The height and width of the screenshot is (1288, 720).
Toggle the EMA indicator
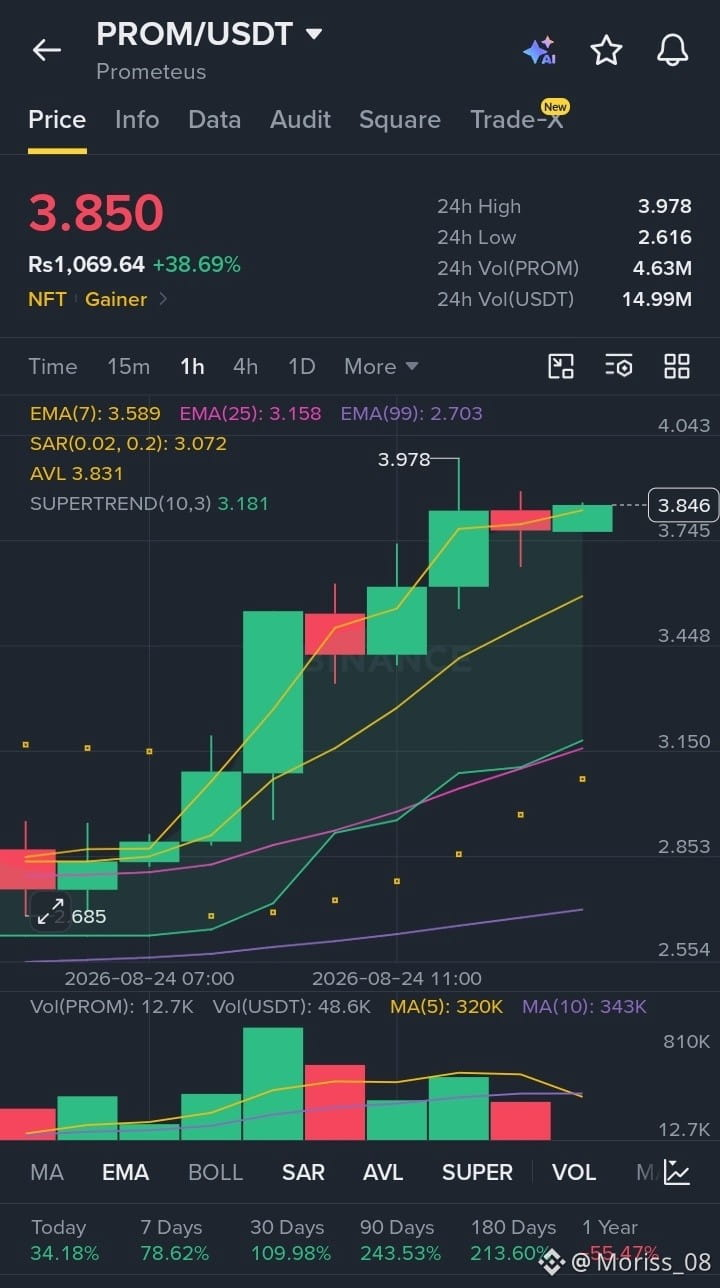point(126,1172)
